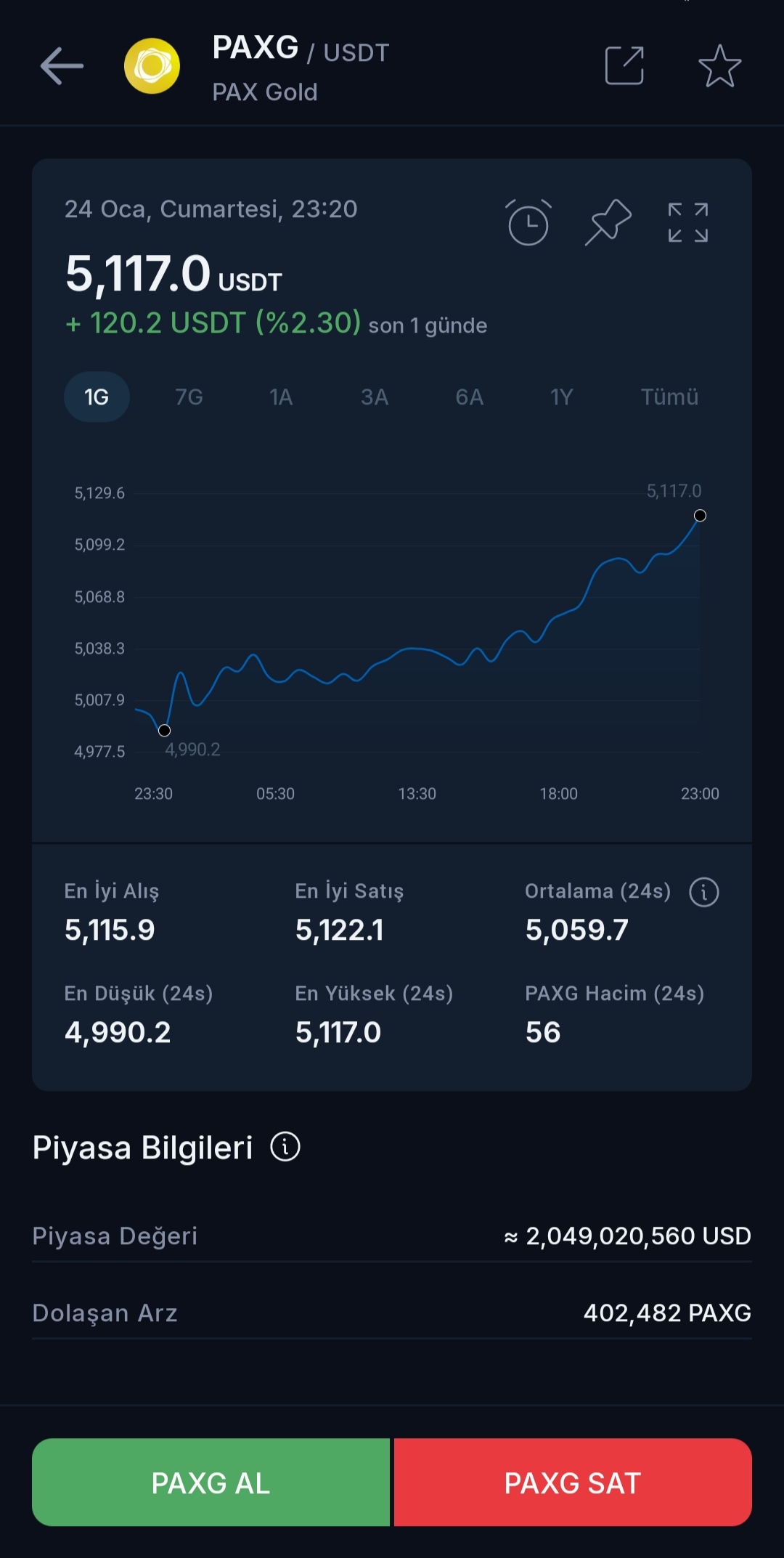This screenshot has height=1558, width=784.
Task: Select the 1G time range tab
Action: [97, 397]
